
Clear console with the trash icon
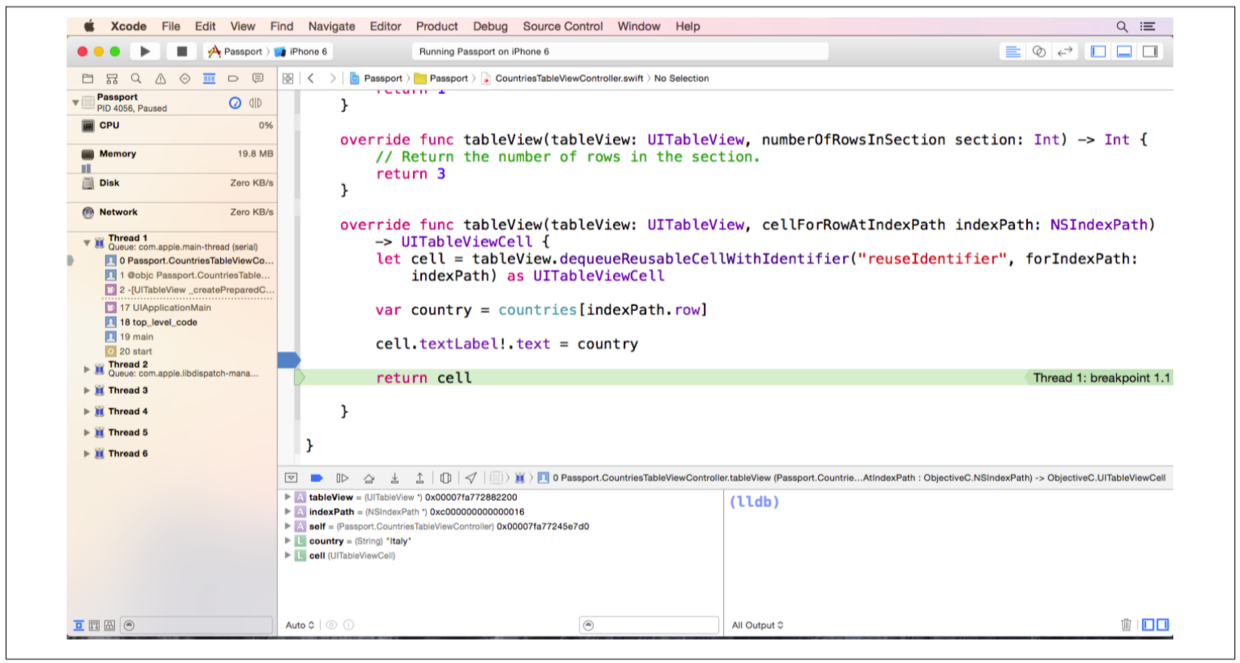1126,625
